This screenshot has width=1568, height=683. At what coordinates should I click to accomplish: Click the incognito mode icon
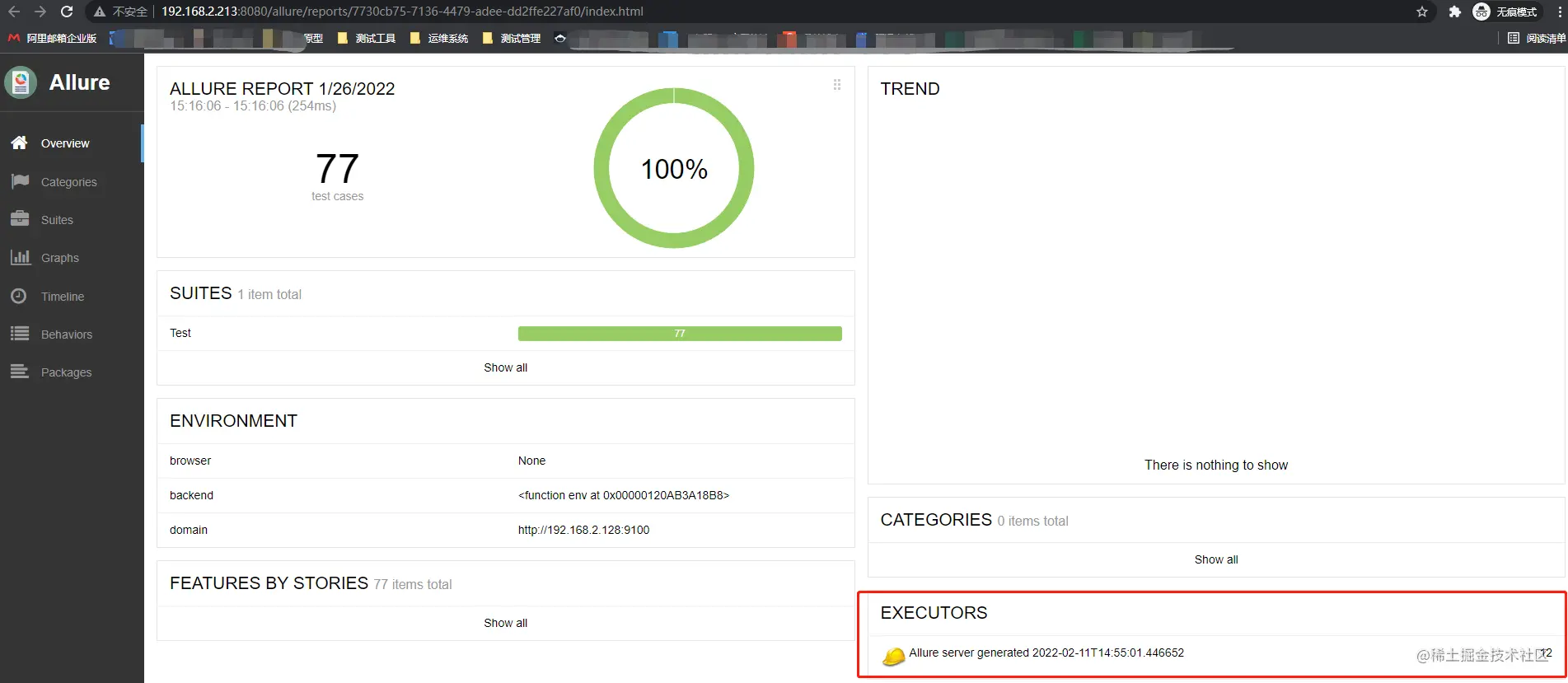pos(1481,12)
